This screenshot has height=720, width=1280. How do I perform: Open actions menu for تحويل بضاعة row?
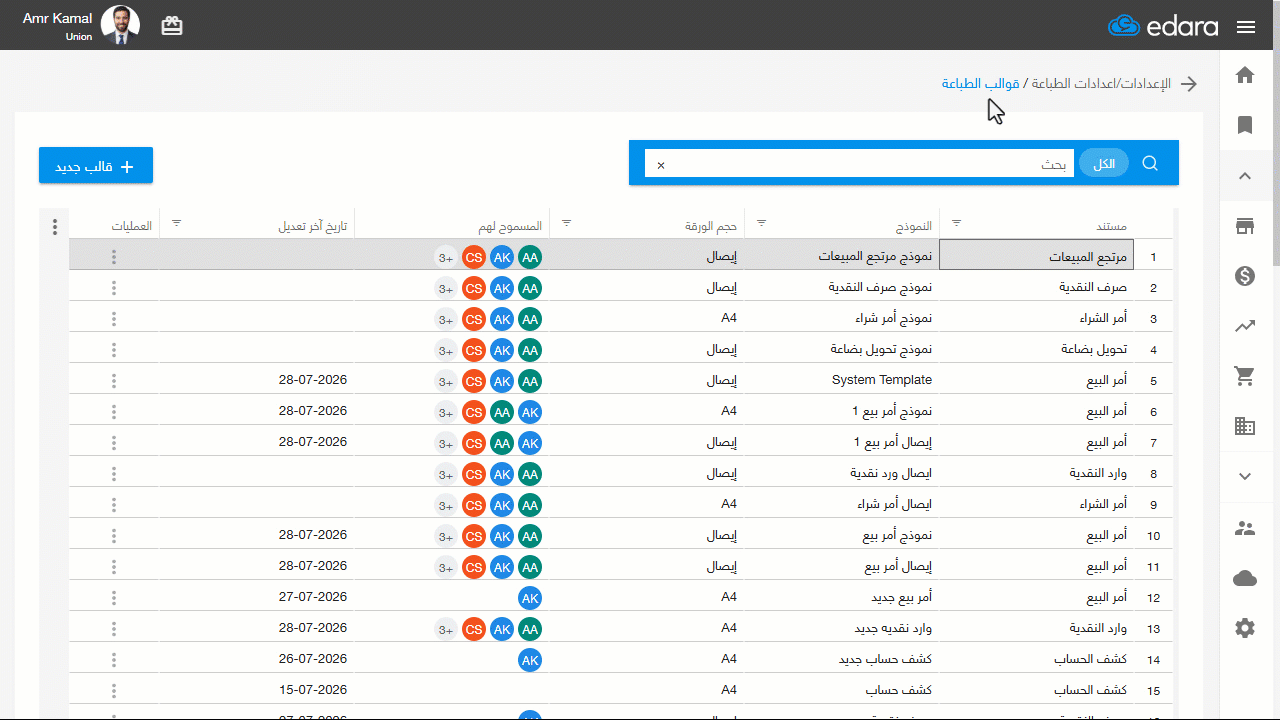pos(114,350)
